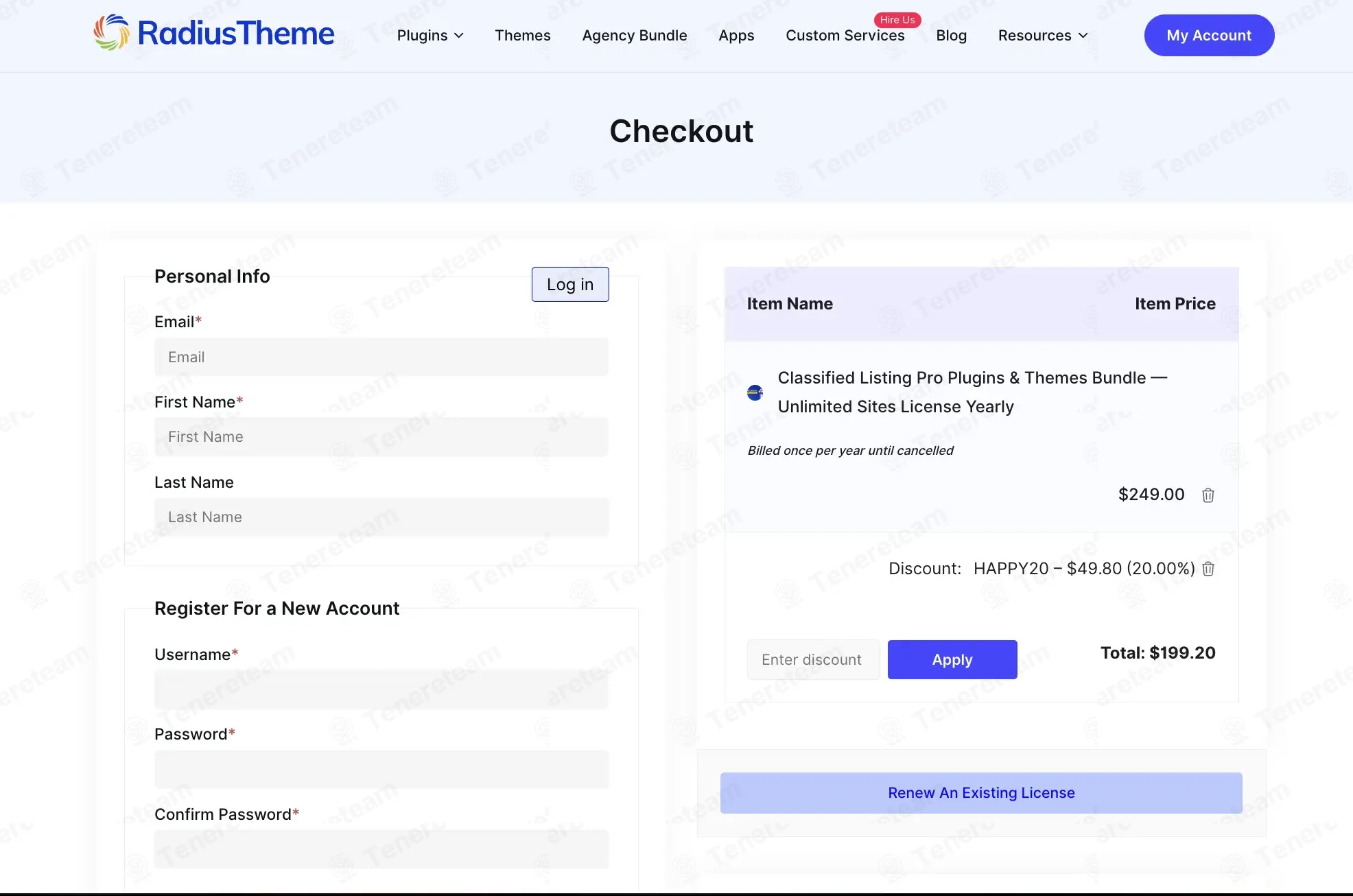Screen dimensions: 1353x896
Task: Click the Item Price column header
Action: point(1175,304)
